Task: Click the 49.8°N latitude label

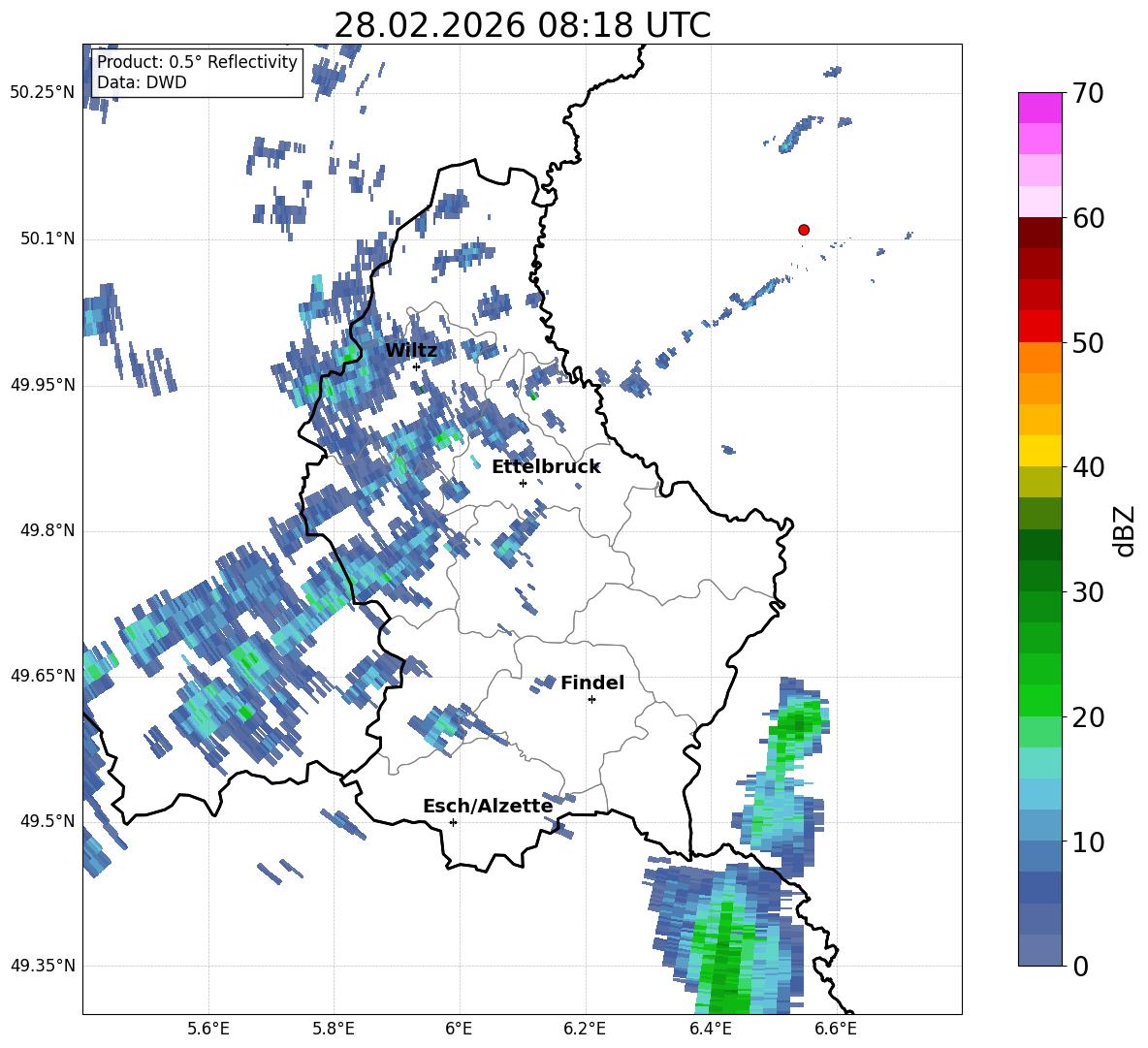Action: (x=48, y=530)
